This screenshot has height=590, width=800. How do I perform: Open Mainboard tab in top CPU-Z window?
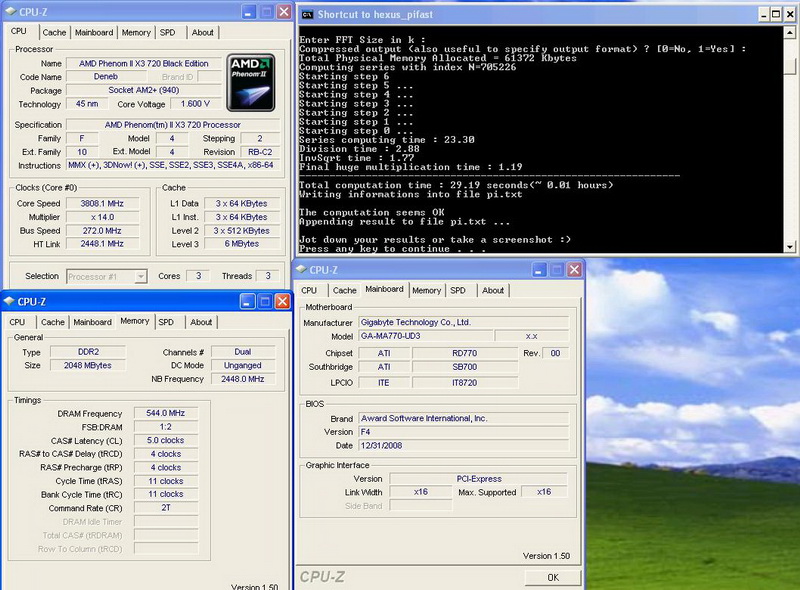click(94, 33)
